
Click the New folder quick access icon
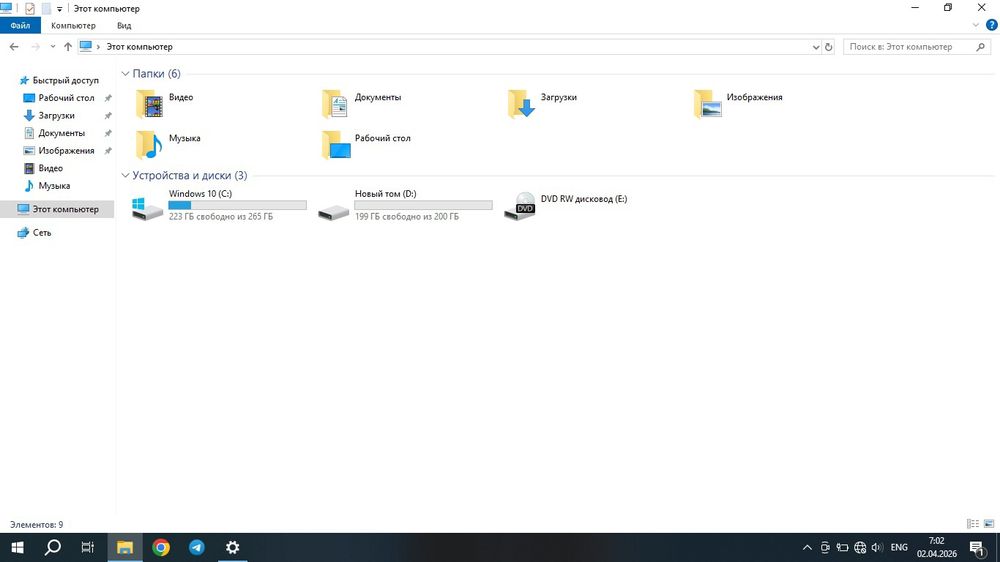coord(46,8)
